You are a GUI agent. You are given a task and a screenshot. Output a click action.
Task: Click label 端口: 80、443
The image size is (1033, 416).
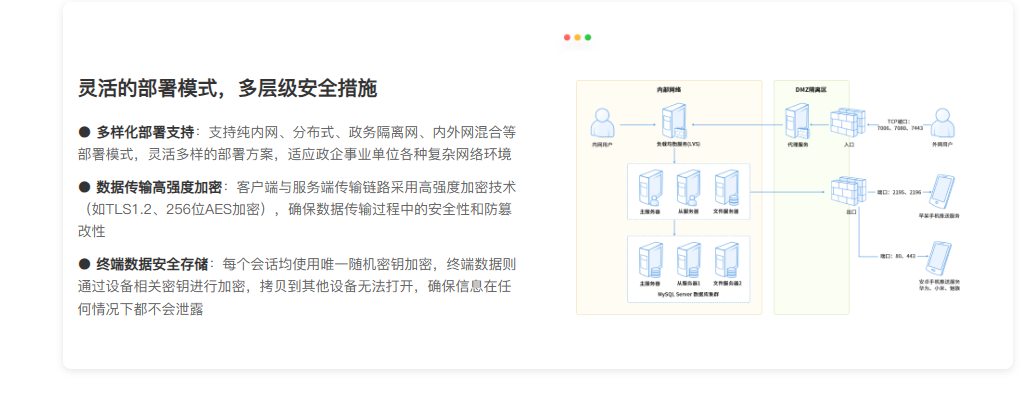897,256
